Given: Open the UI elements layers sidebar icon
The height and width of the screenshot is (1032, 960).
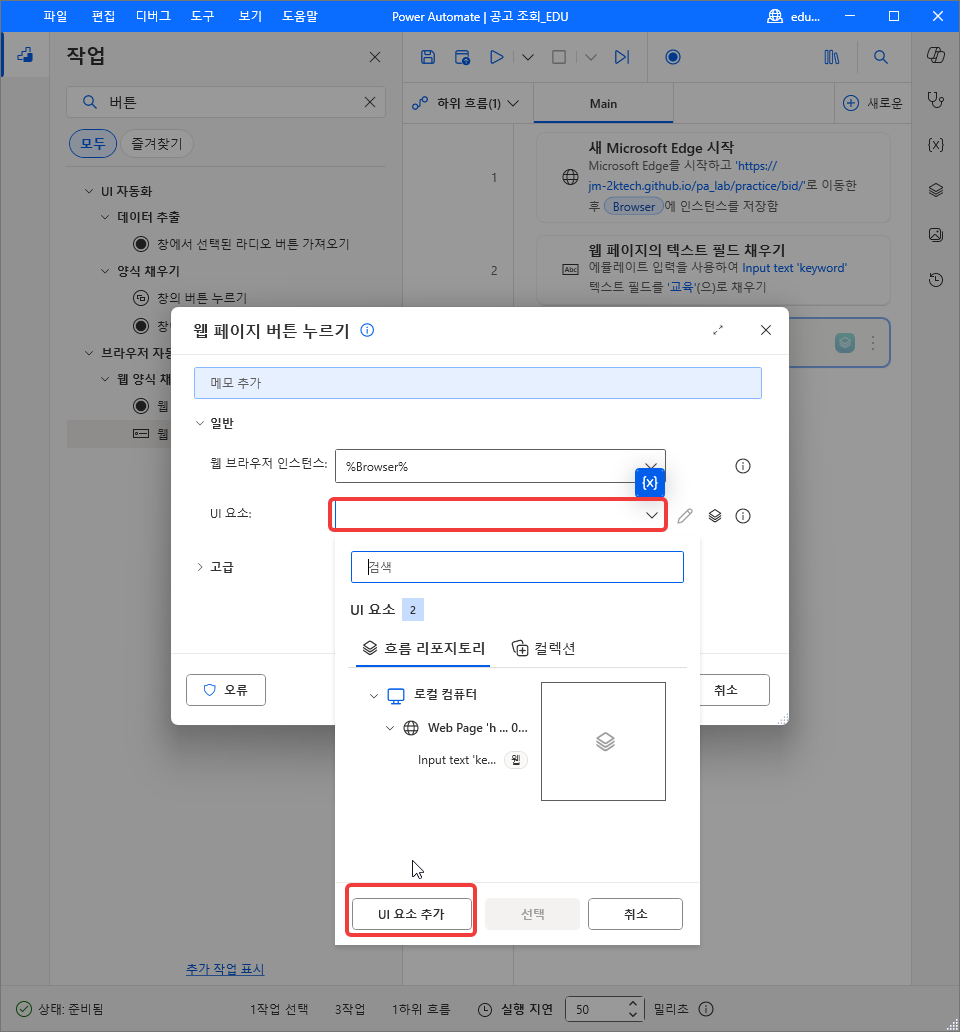Looking at the screenshot, I should [936, 190].
